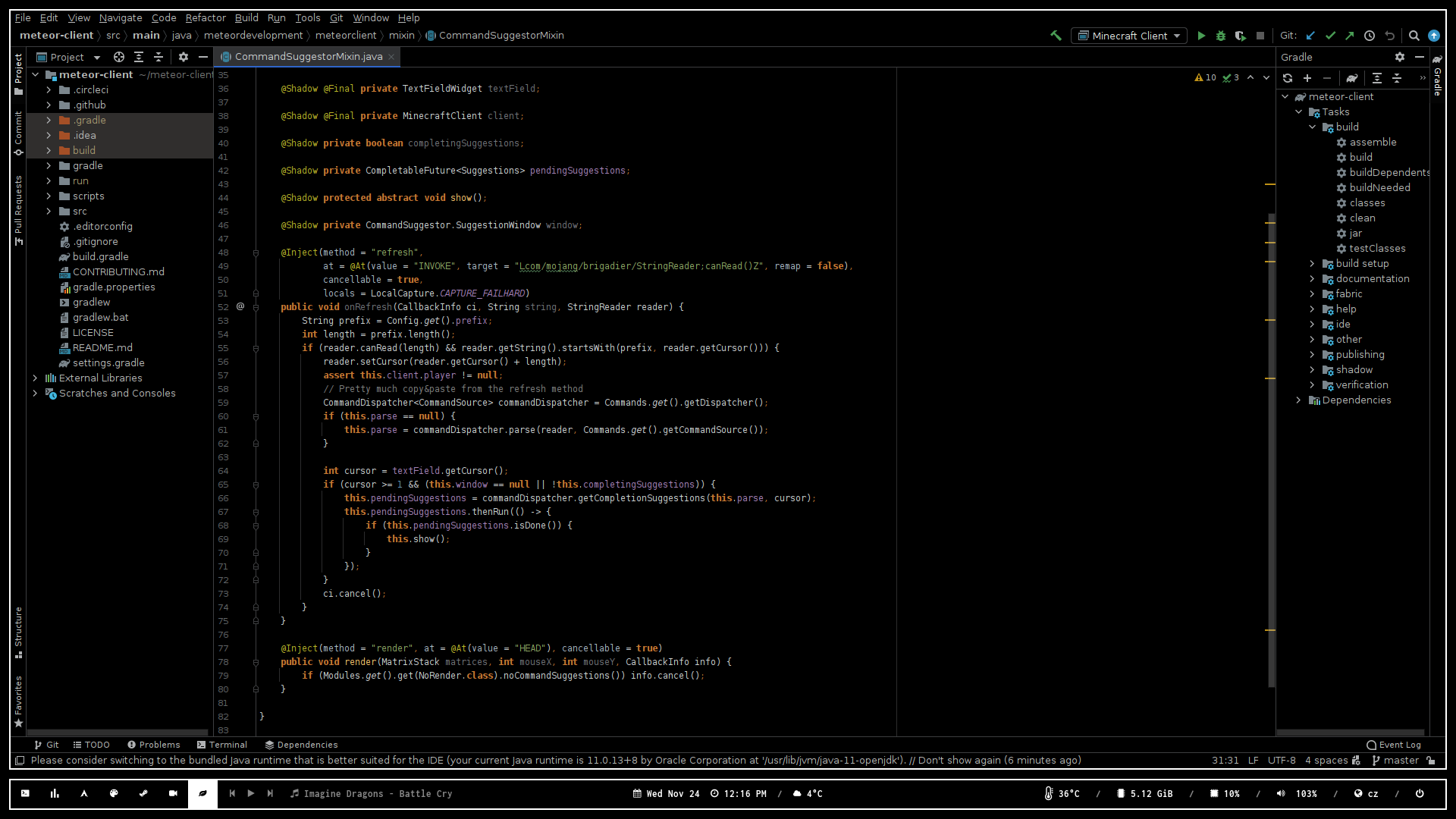
Task: Toggle the read-only lock in the status bar
Action: 1431,761
